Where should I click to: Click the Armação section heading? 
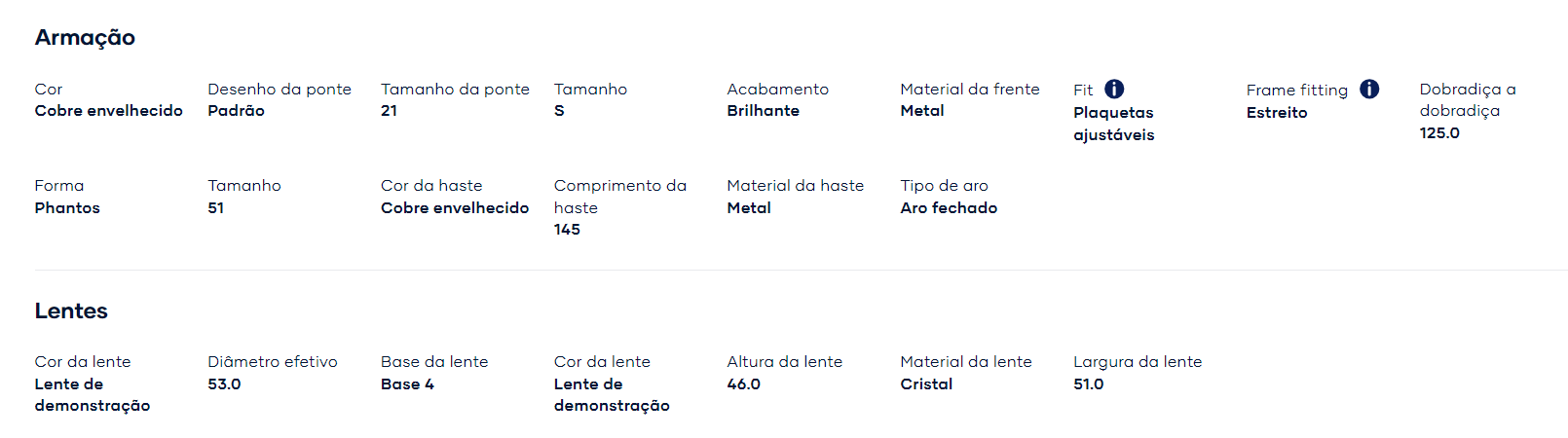(85, 38)
